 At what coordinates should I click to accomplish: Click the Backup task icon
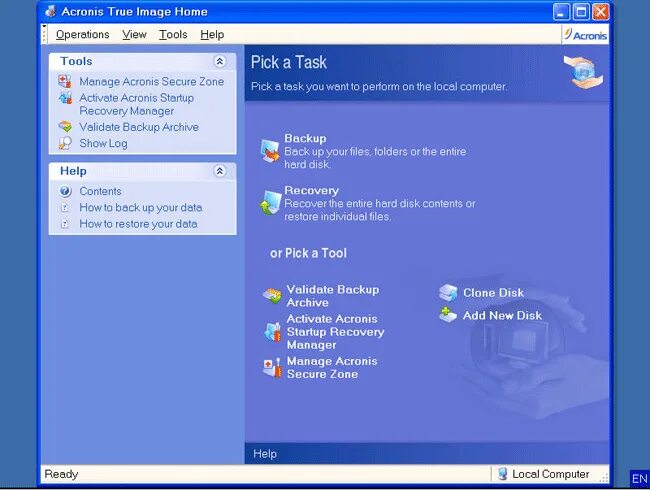coord(270,151)
